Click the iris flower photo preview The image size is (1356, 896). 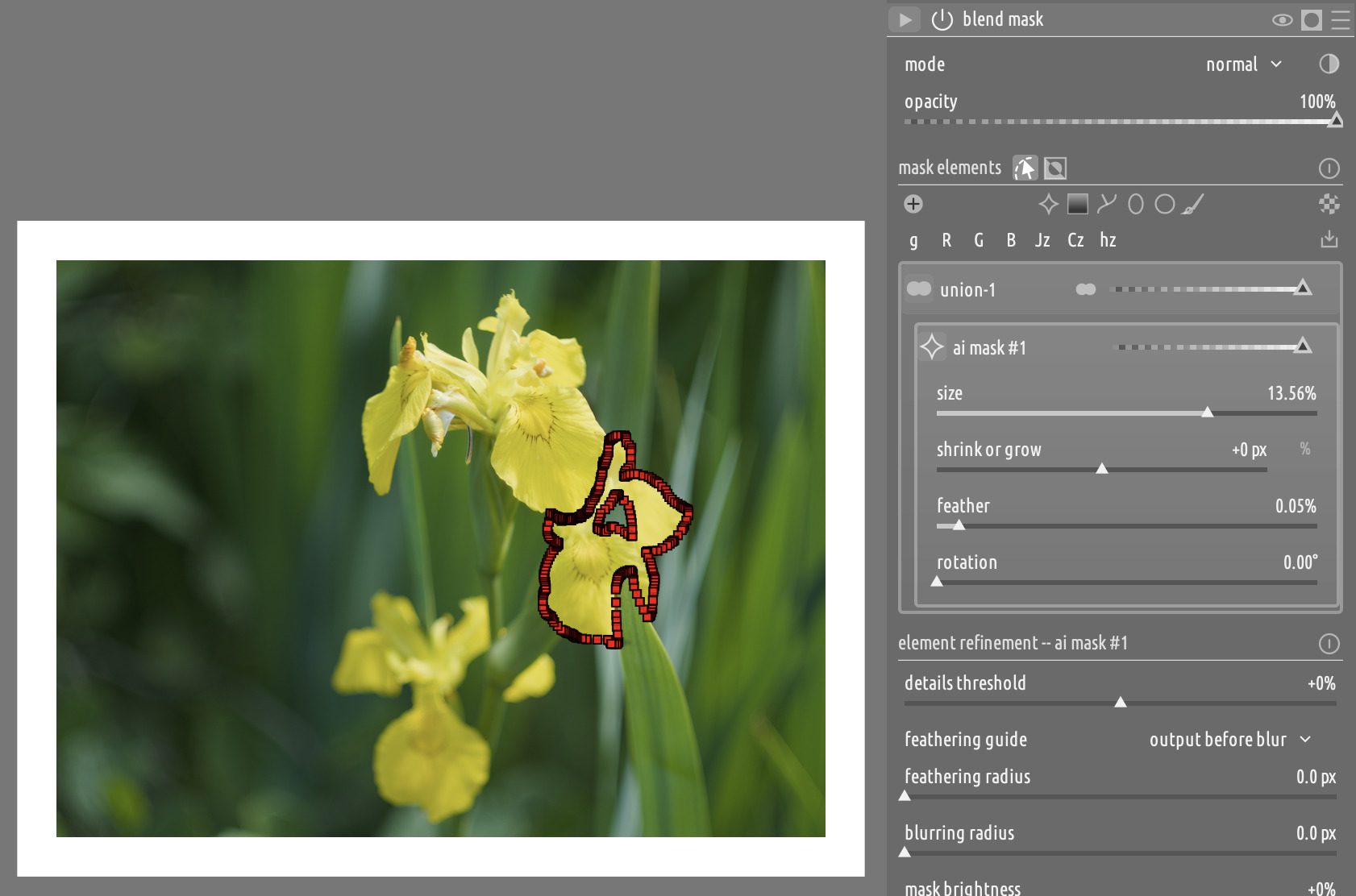click(x=441, y=548)
